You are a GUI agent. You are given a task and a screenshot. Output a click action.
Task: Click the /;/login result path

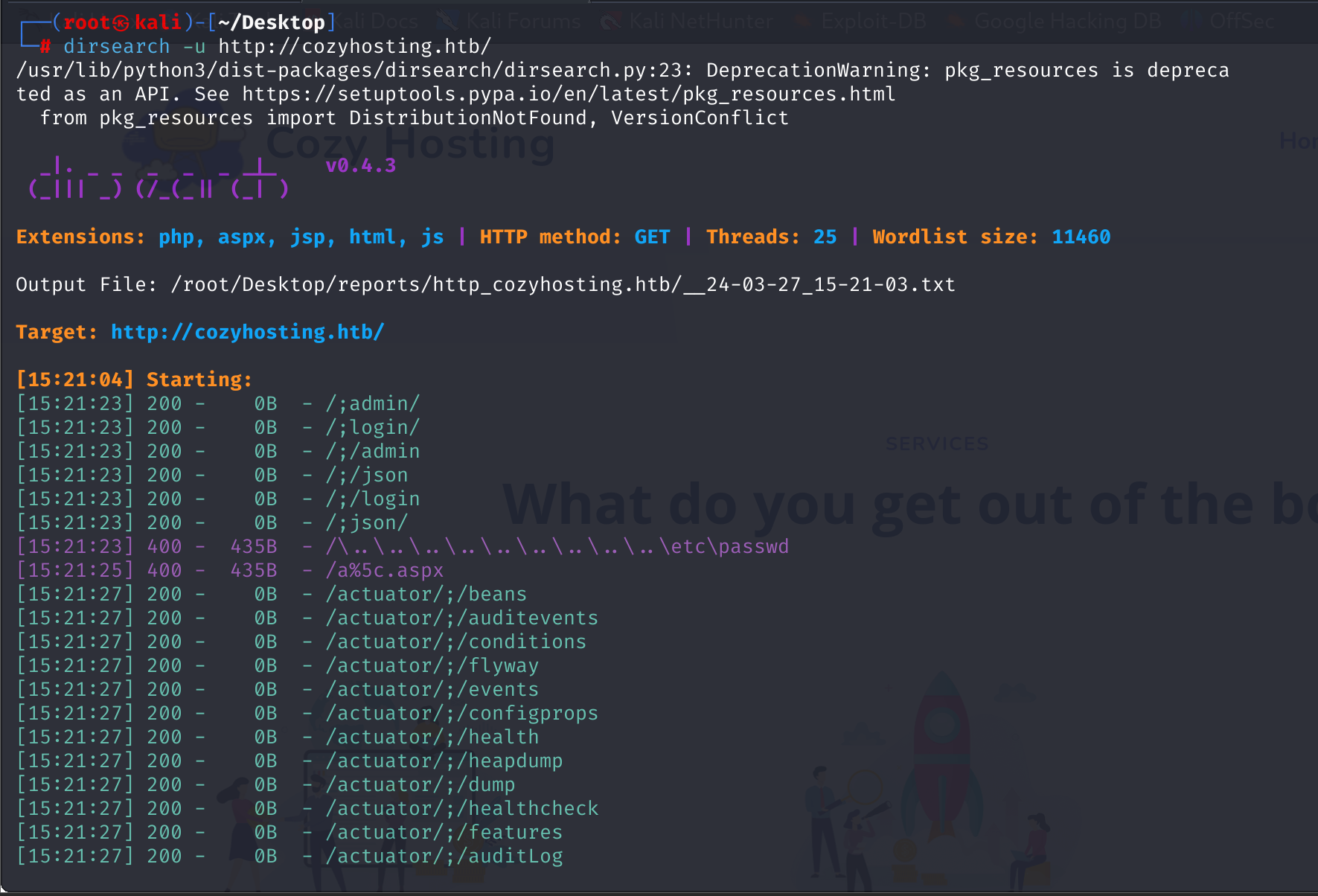[373, 499]
